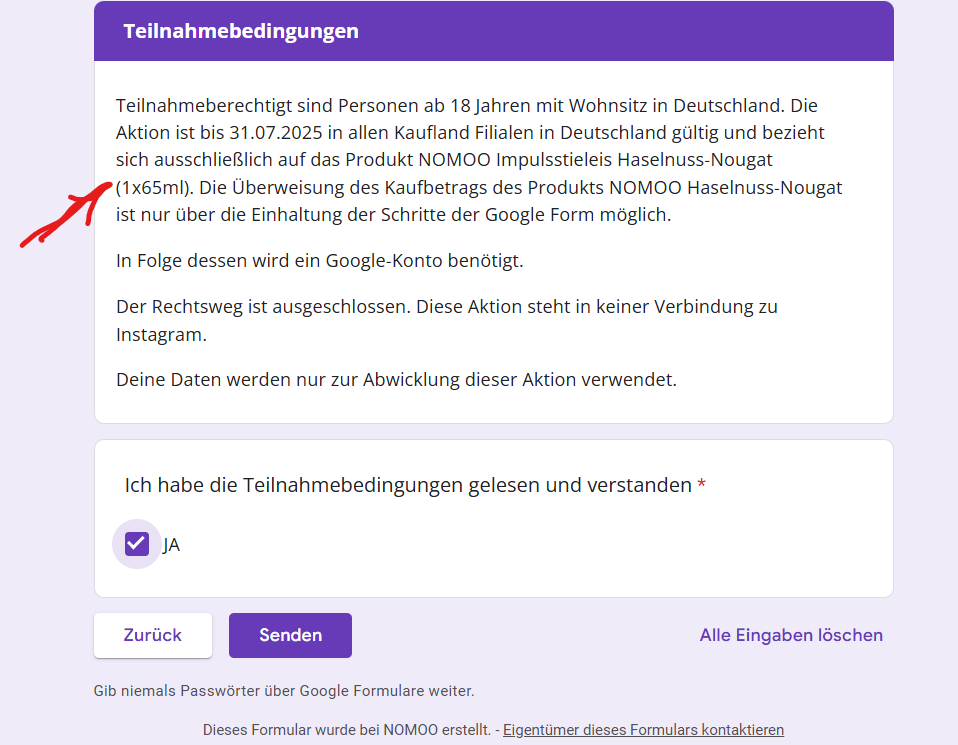
Task: Click the Teilnahmebedingungen section header
Action: pyautogui.click(x=241, y=31)
